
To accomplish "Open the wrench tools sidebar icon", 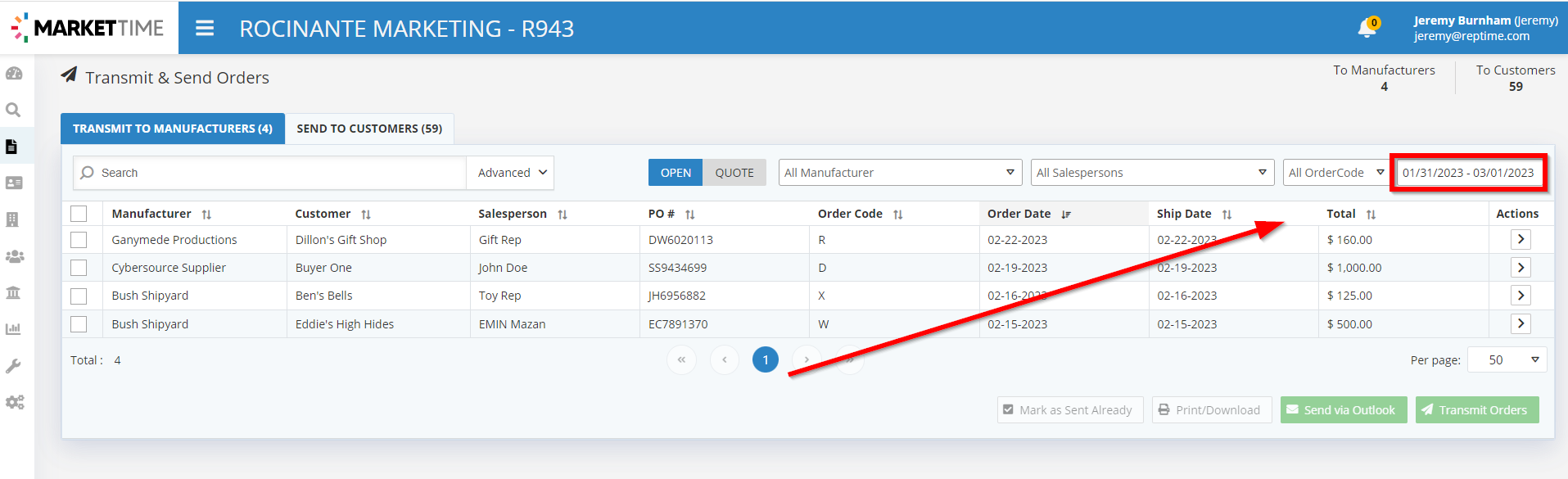I will pos(14,366).
